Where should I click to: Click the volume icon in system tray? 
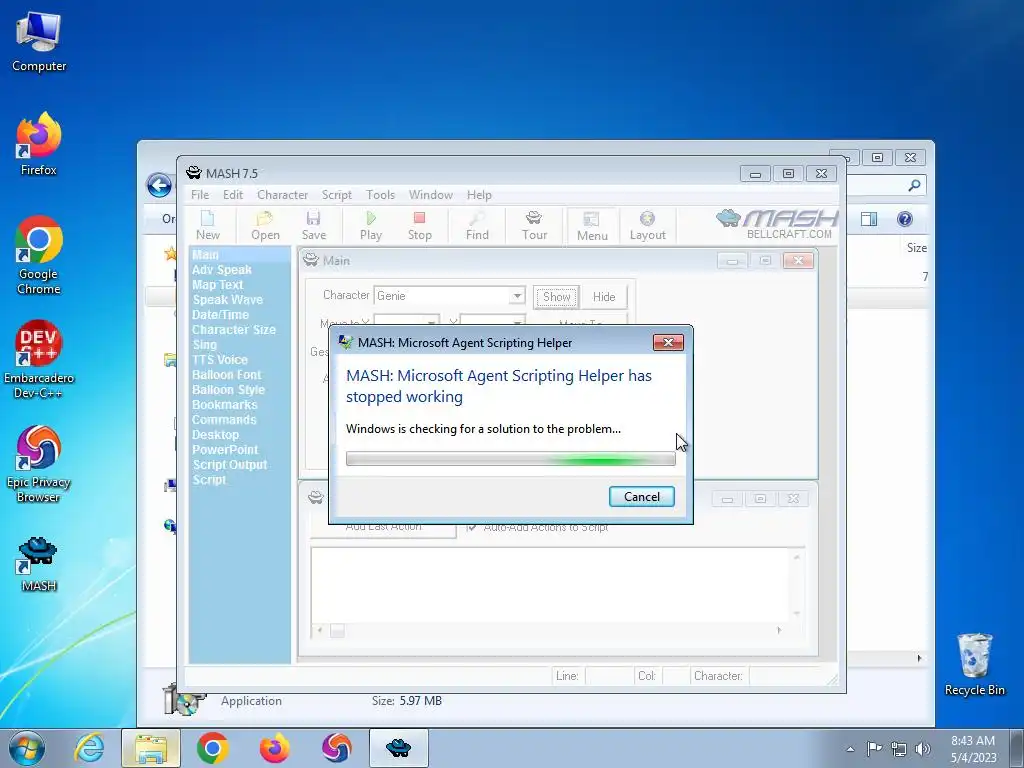coord(923,749)
